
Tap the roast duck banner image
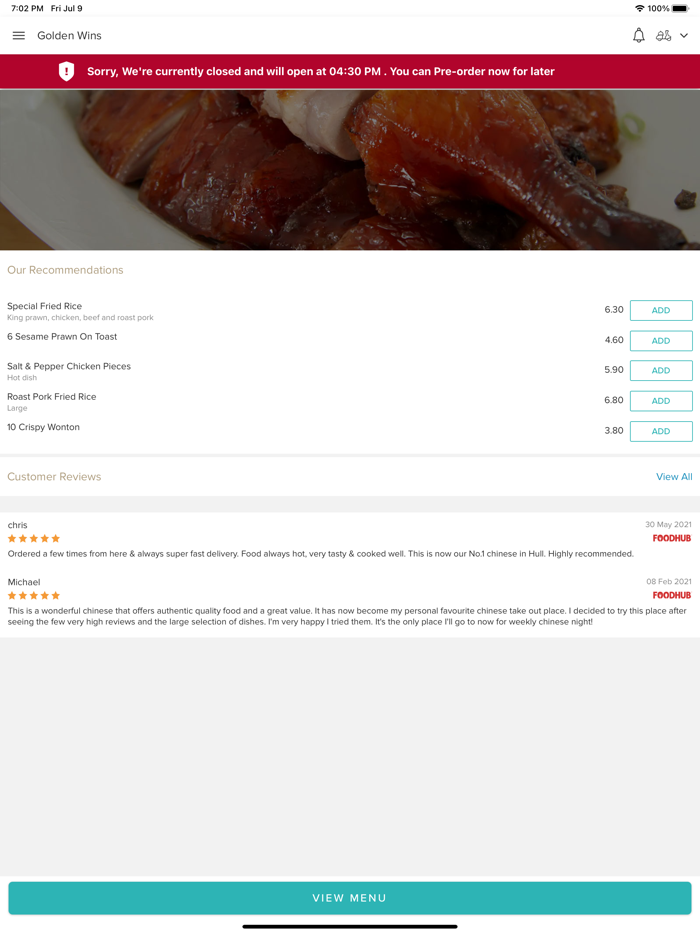(x=350, y=170)
